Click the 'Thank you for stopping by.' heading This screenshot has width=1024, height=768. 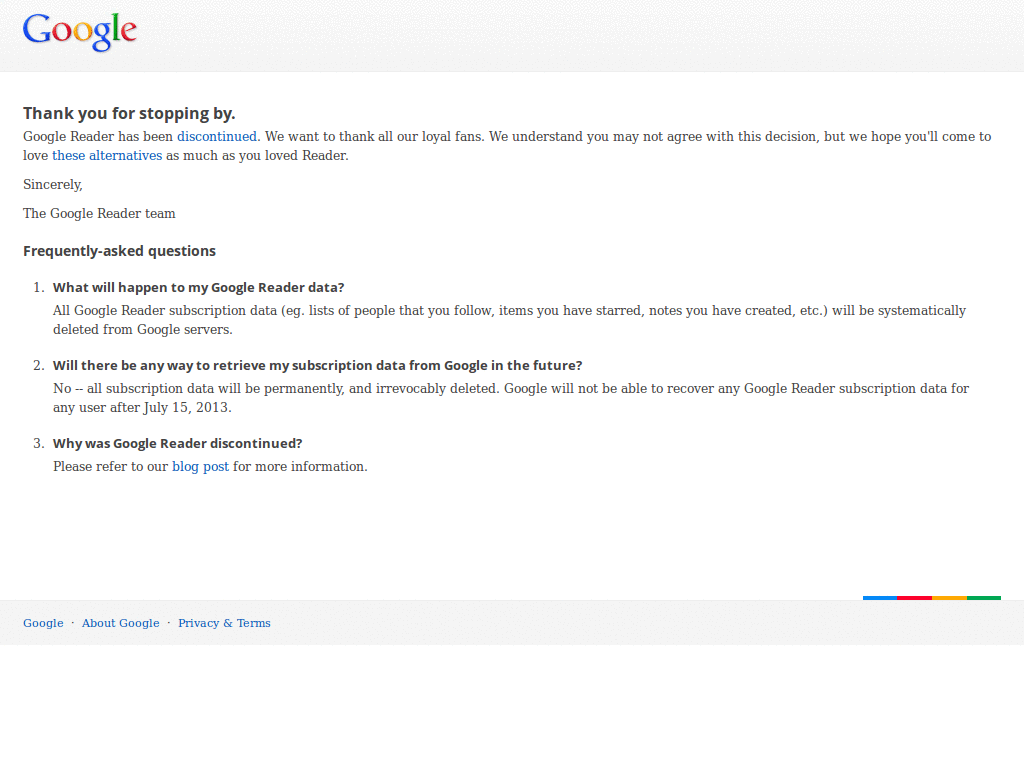(x=129, y=114)
